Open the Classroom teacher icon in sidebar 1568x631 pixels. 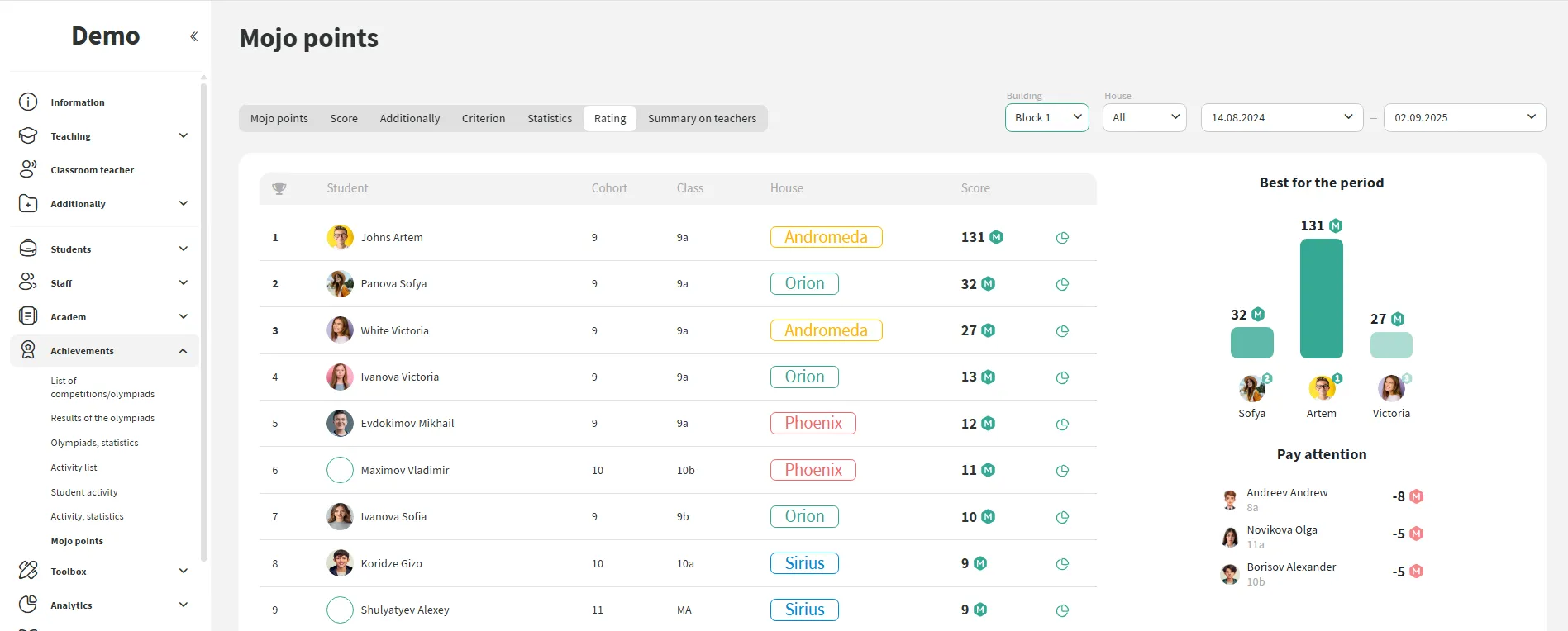28,169
